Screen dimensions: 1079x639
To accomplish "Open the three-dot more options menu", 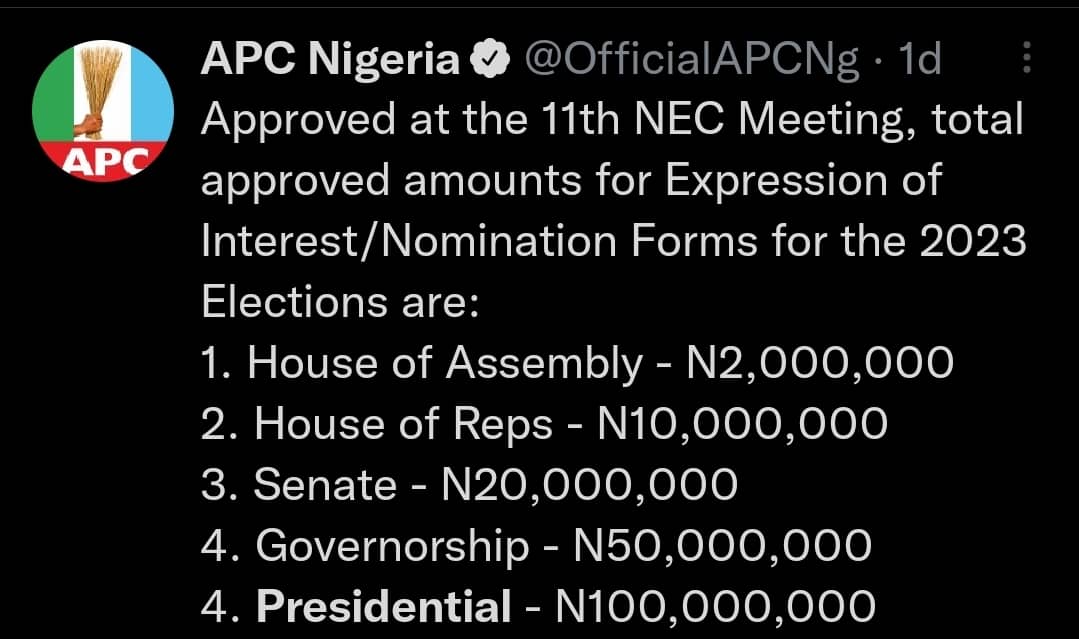I will (x=1027, y=60).
